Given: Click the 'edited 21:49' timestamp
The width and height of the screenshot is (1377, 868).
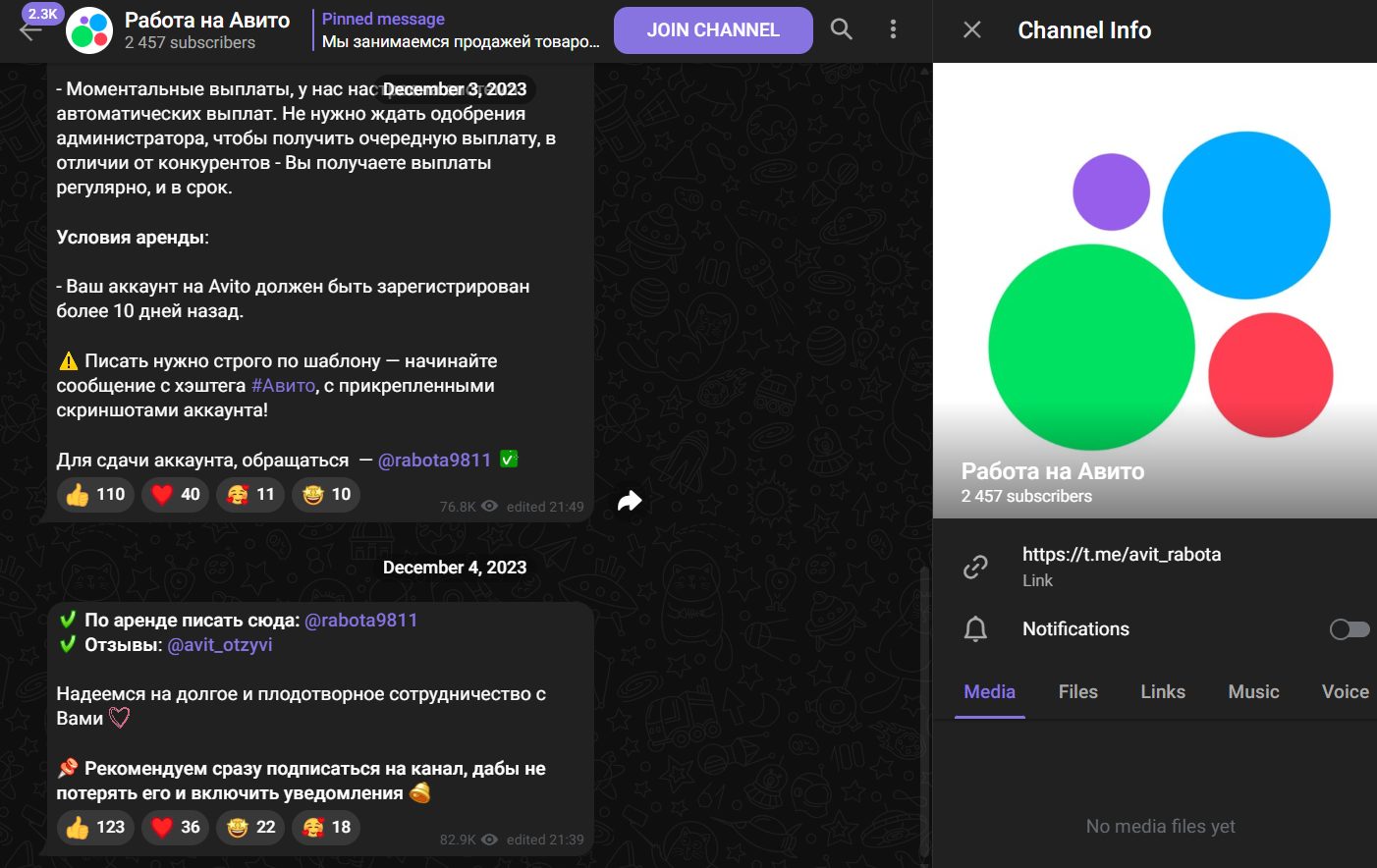Looking at the screenshot, I should (x=545, y=507).
